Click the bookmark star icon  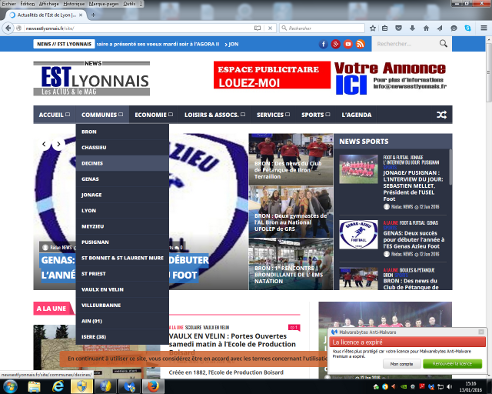pos(373,28)
